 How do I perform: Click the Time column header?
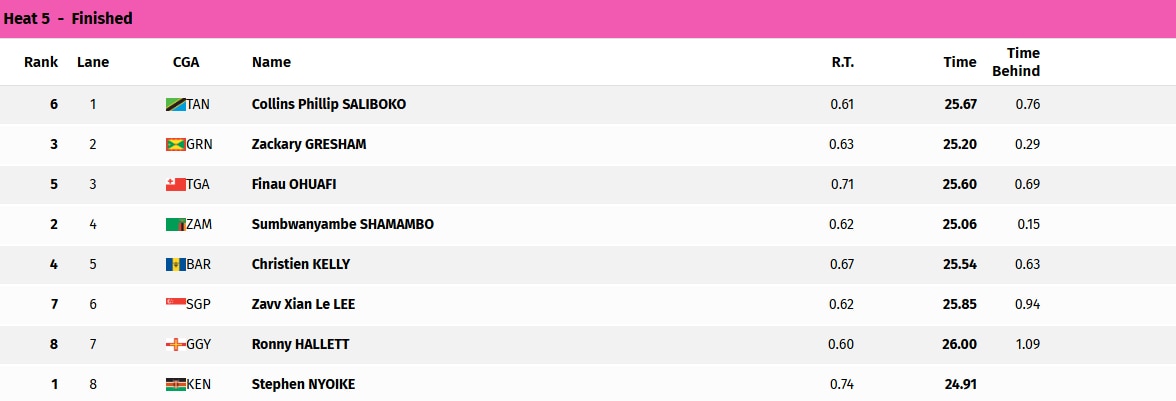point(960,62)
